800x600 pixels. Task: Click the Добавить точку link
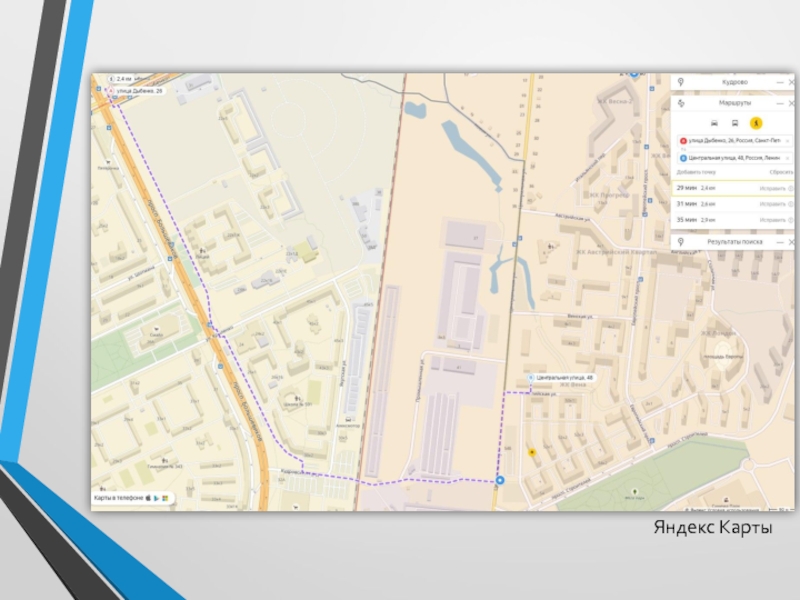click(x=696, y=172)
